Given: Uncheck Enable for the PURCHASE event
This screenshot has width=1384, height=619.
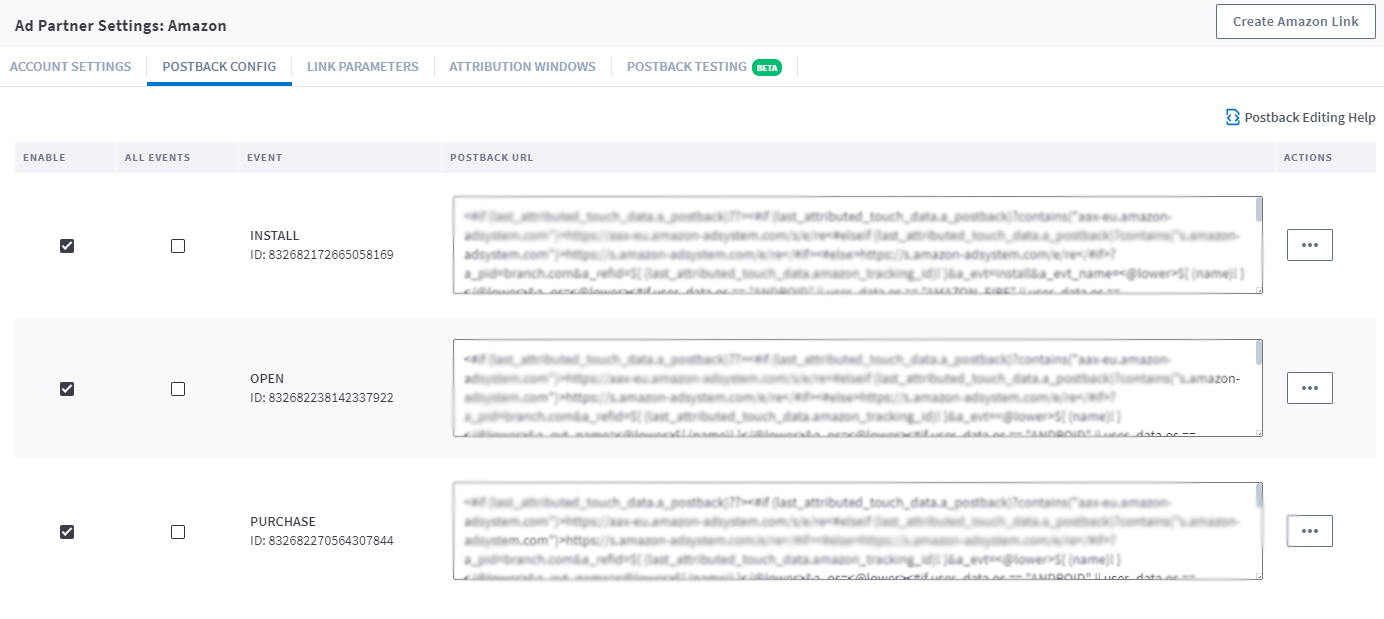Looking at the screenshot, I should 67,532.
